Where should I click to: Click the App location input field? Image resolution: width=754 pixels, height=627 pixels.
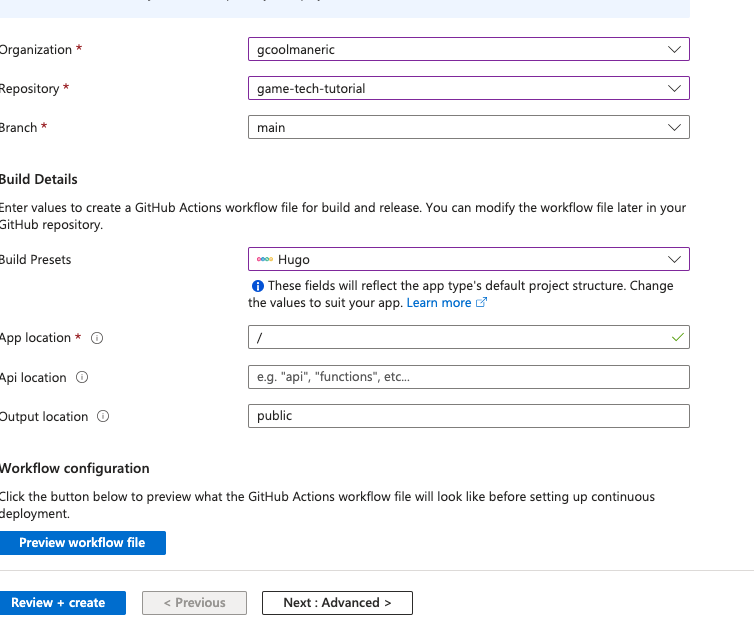click(469, 337)
